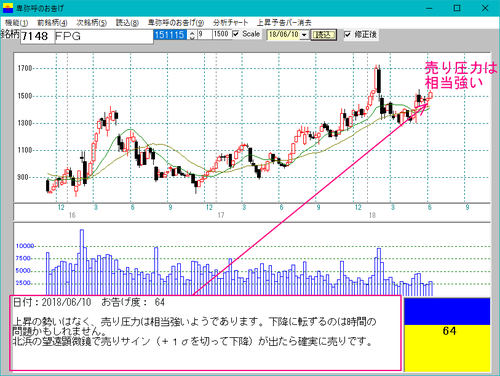Click the 18/06/10 date combo text

283,35
